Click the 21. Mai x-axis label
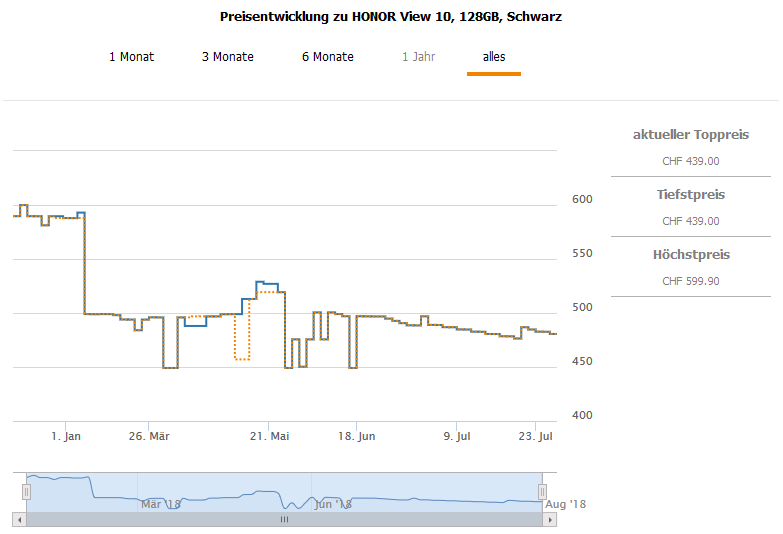The width and height of the screenshot is (783, 534). tap(269, 436)
